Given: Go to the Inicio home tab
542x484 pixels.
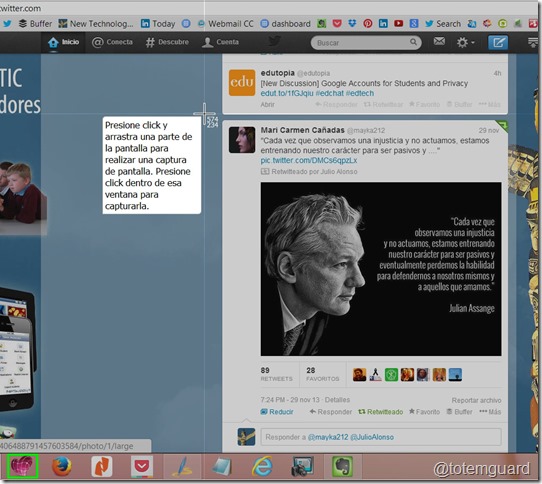Looking at the screenshot, I should pyautogui.click(x=63, y=42).
